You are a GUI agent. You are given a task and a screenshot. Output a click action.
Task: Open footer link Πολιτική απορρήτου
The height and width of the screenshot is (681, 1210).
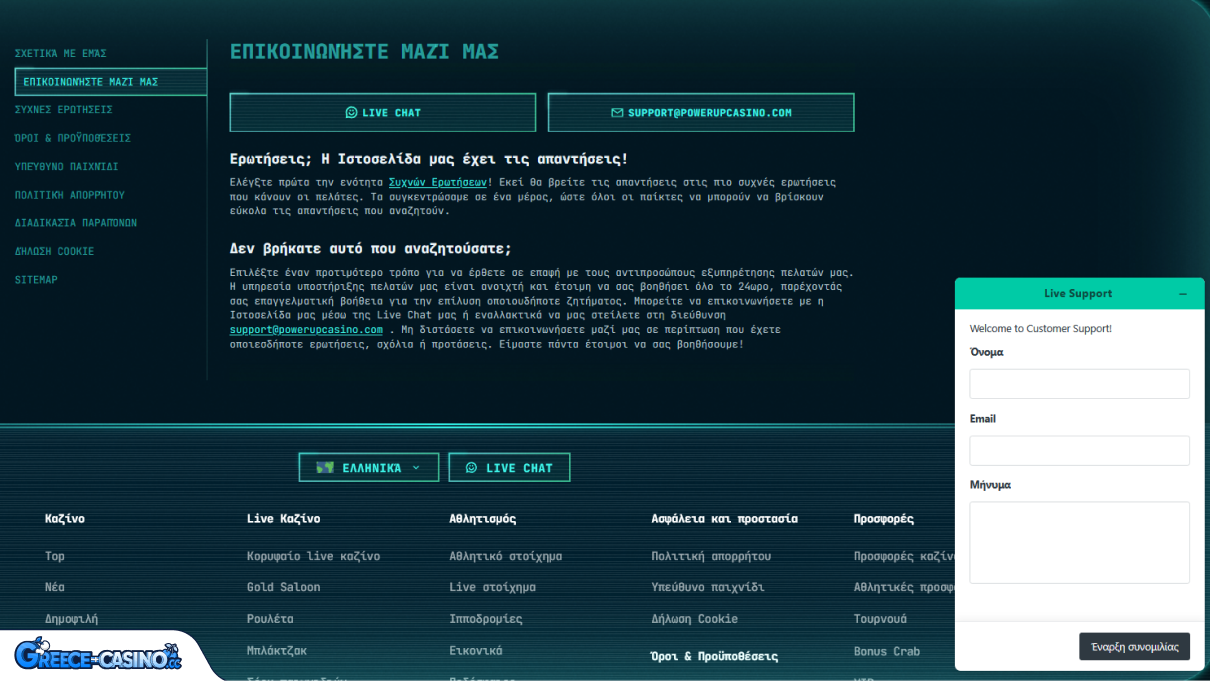(711, 556)
